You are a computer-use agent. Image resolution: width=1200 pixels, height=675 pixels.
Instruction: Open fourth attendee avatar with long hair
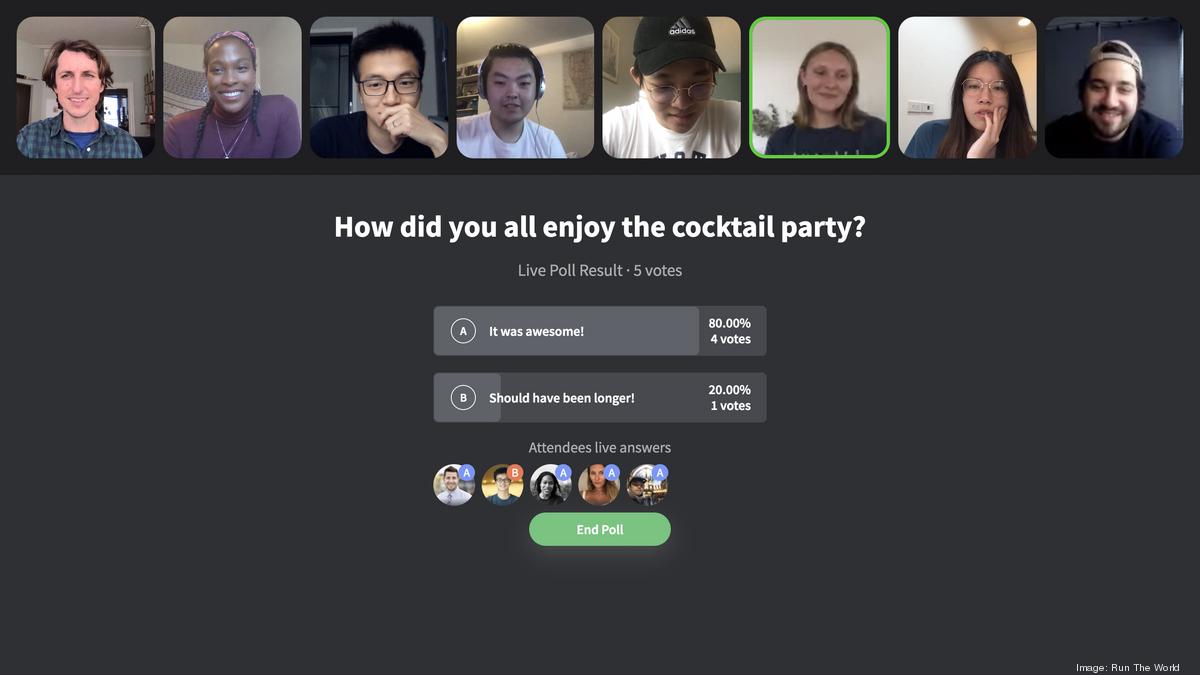pos(599,484)
